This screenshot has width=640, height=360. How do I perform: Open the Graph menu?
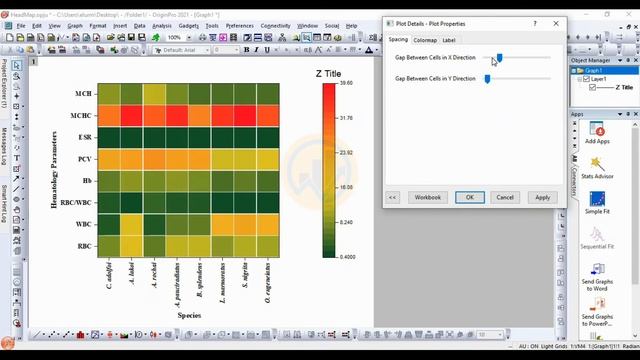coord(75,26)
